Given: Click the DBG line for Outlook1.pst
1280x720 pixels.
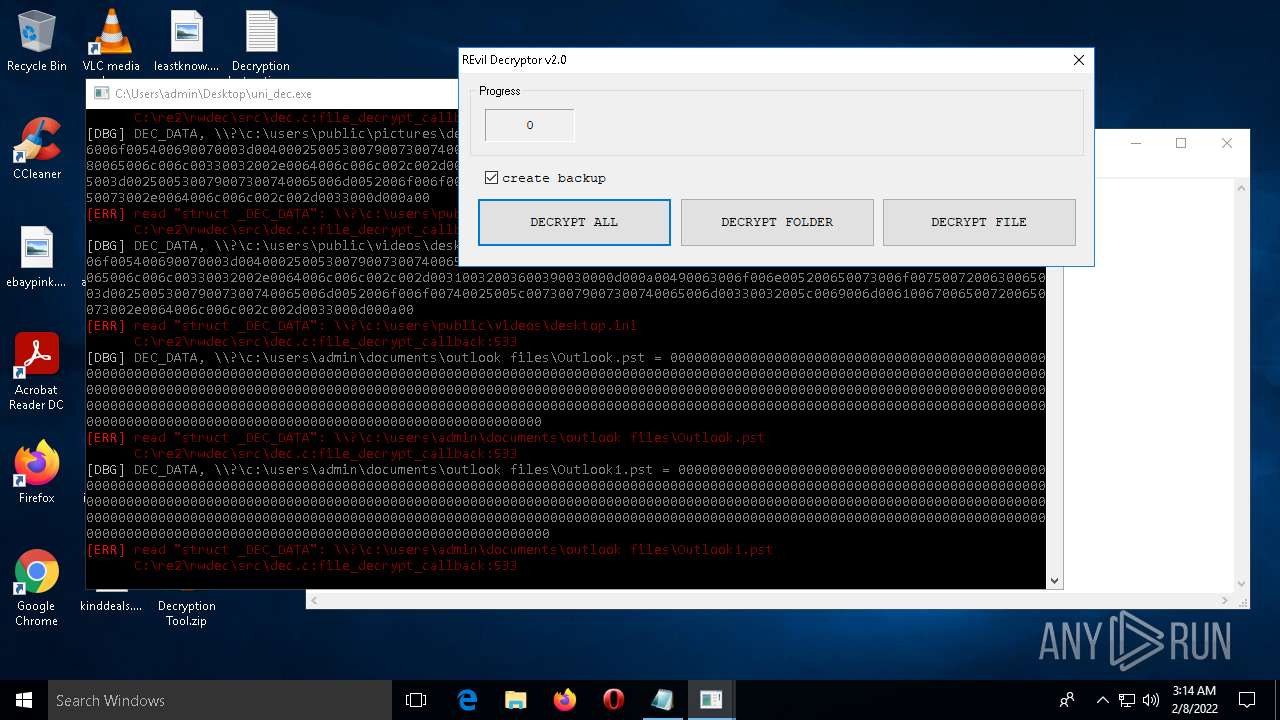Looking at the screenshot, I should [566, 470].
